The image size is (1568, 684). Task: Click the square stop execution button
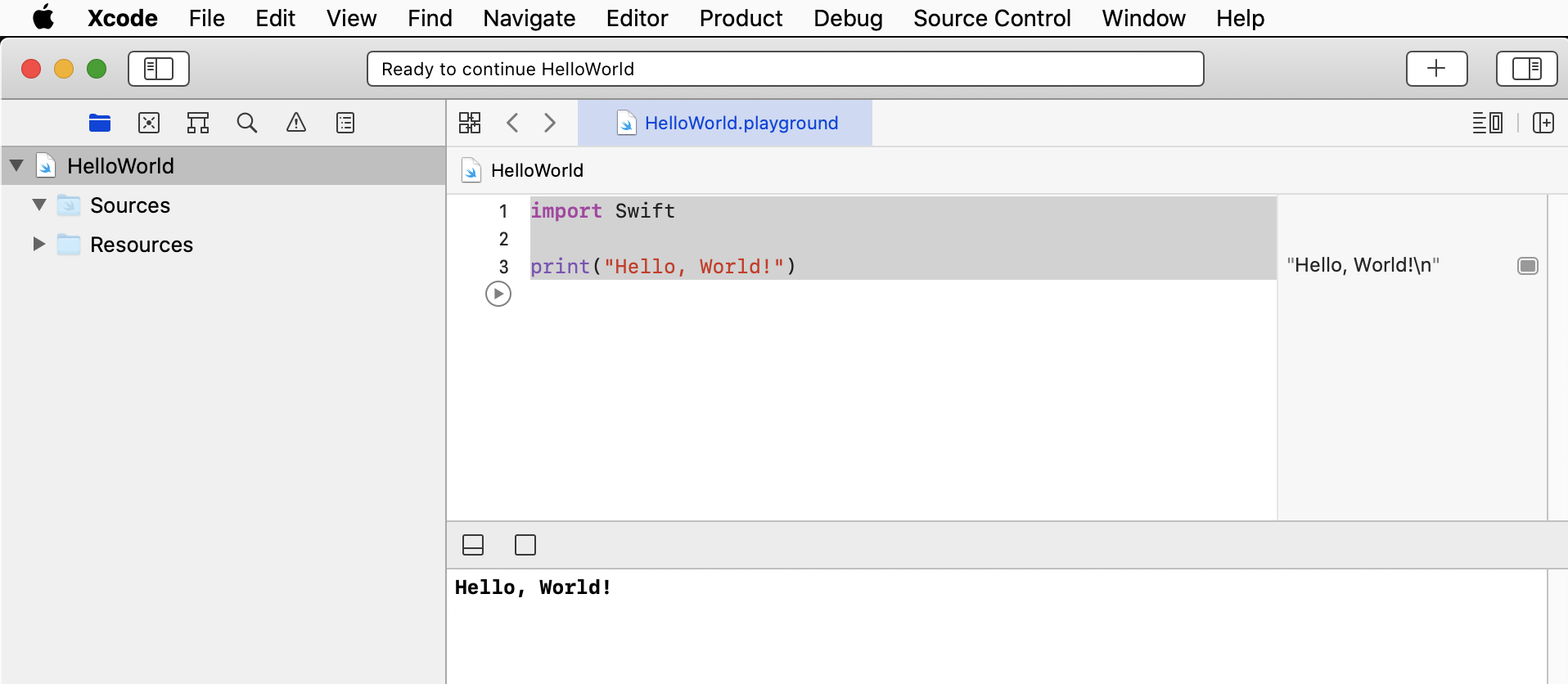525,545
